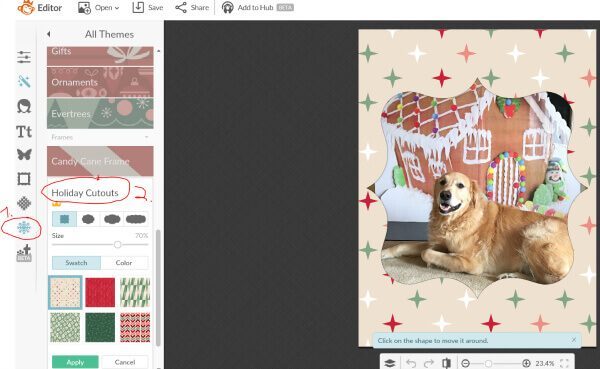
Task: Open Basic Edits sliders icon
Action: (x=24, y=57)
